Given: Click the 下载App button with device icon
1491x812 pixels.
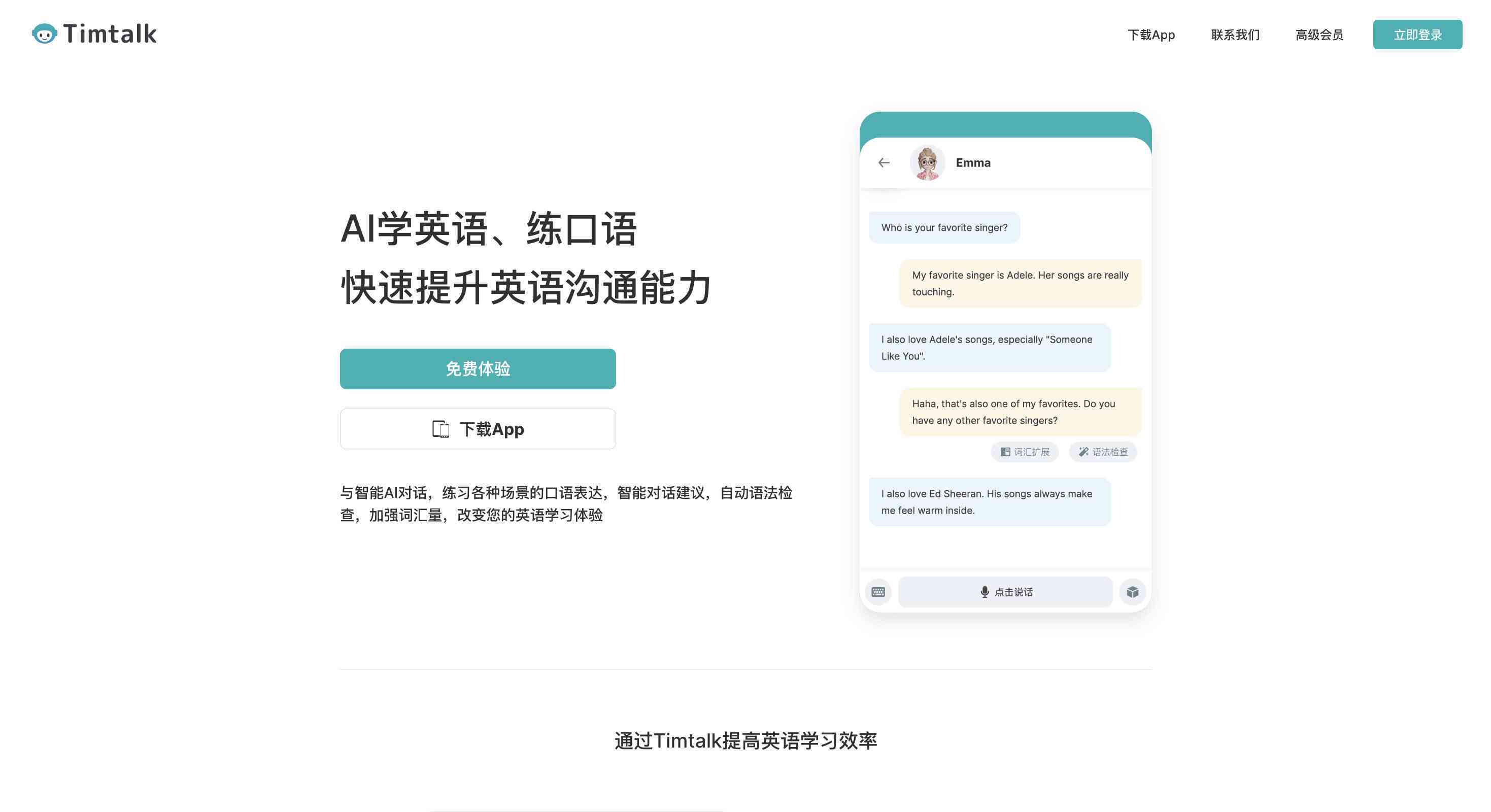Looking at the screenshot, I should coord(478,429).
